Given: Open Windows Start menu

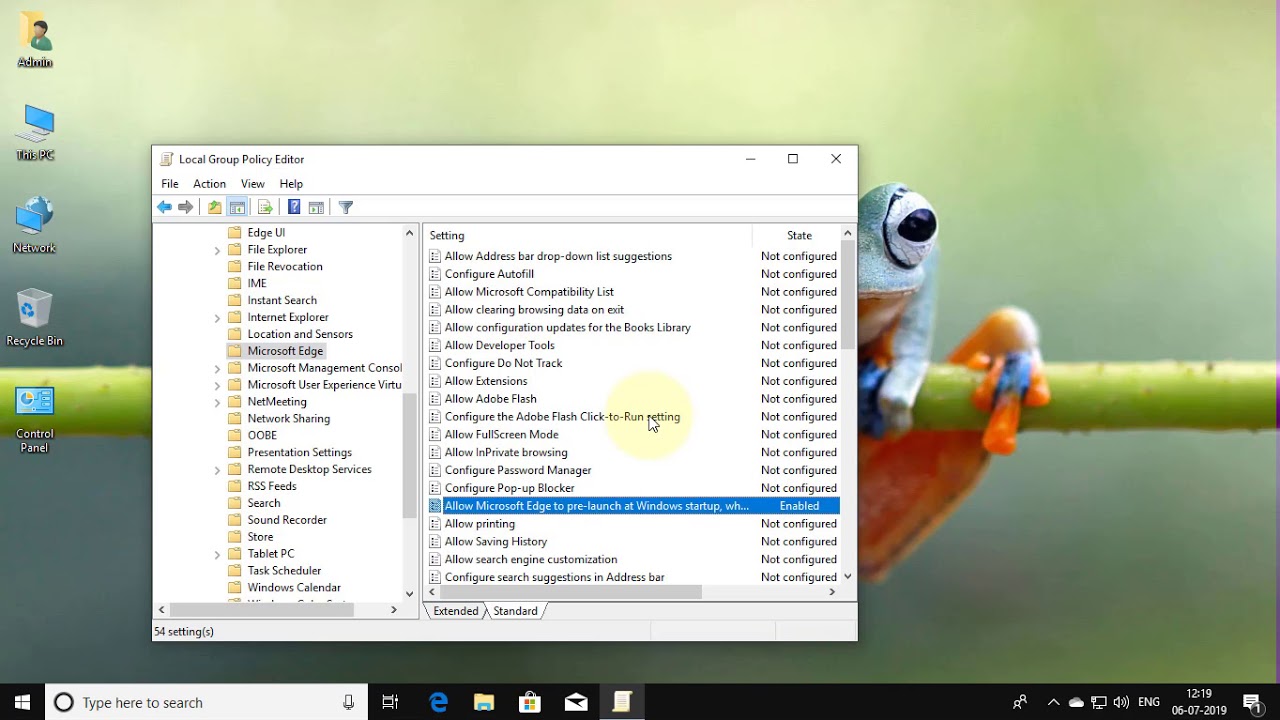Looking at the screenshot, I should point(22,702).
